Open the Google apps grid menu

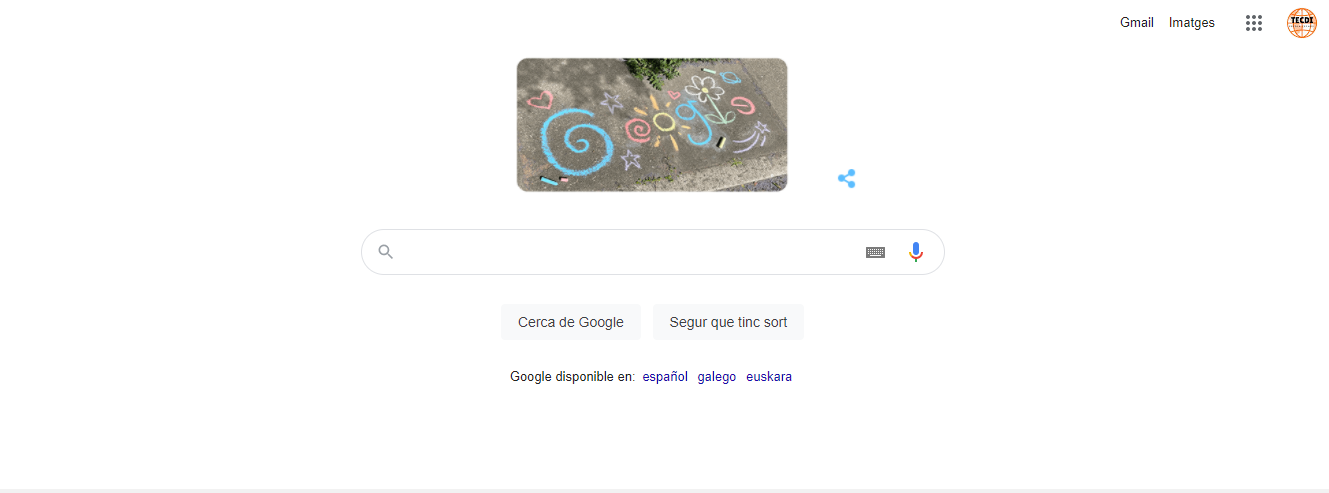1253,23
